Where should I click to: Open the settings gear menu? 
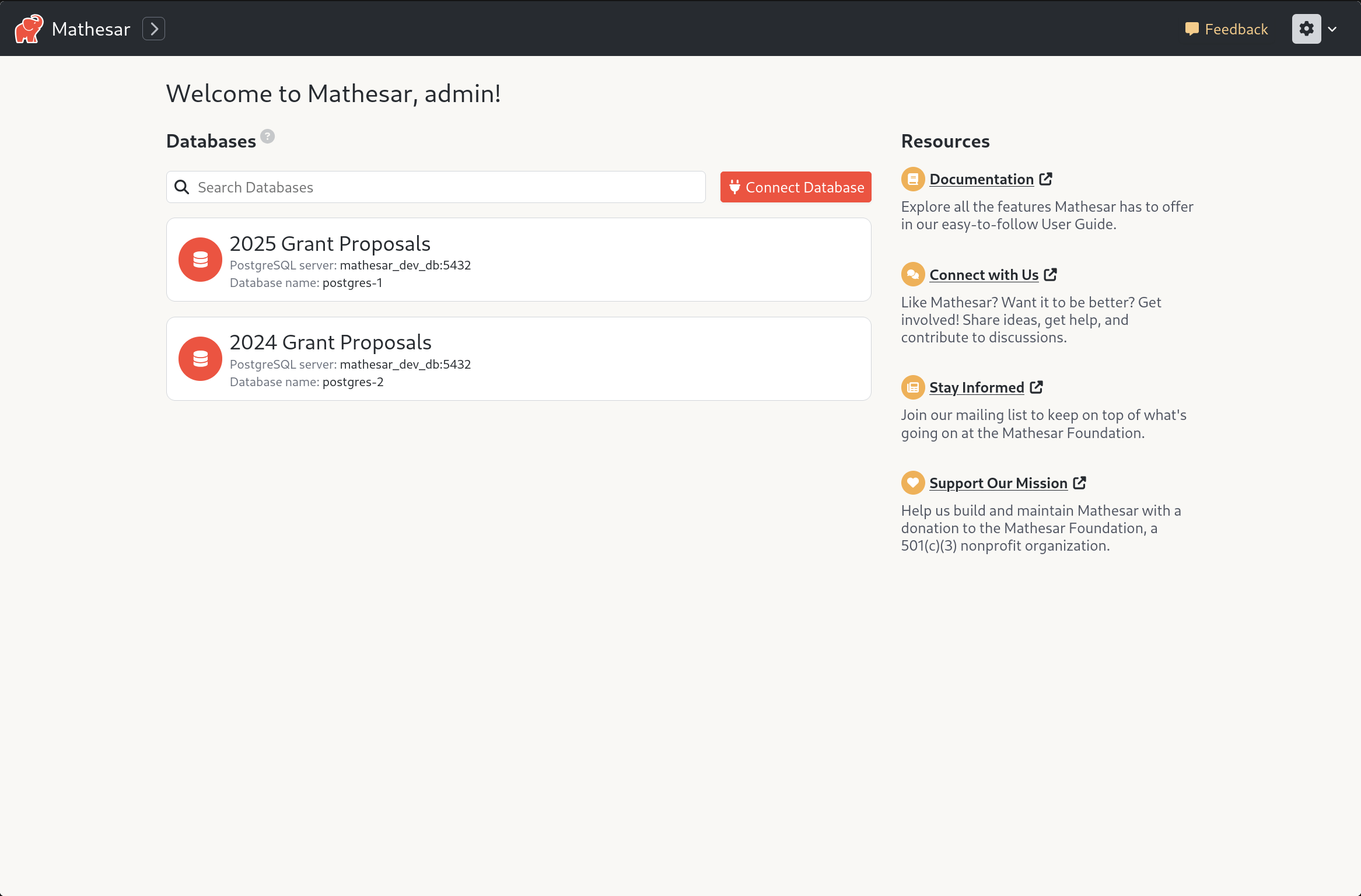pos(1307,28)
